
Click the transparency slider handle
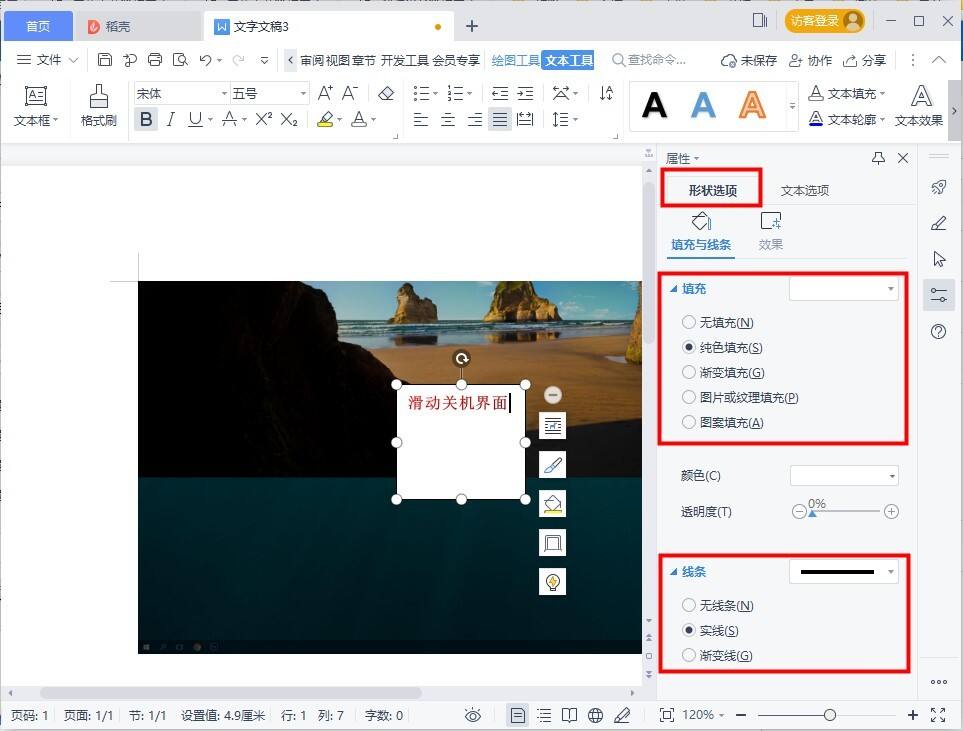[x=812, y=514]
